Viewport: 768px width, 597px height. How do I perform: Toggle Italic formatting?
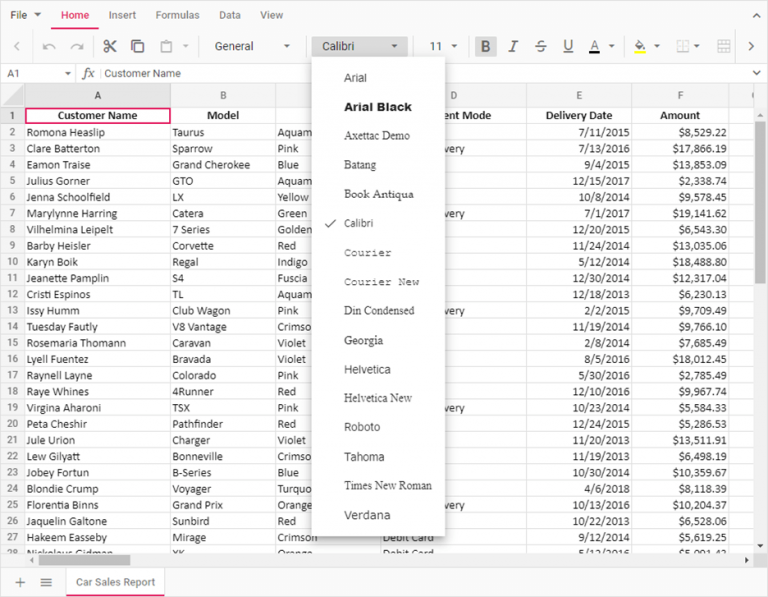513,46
